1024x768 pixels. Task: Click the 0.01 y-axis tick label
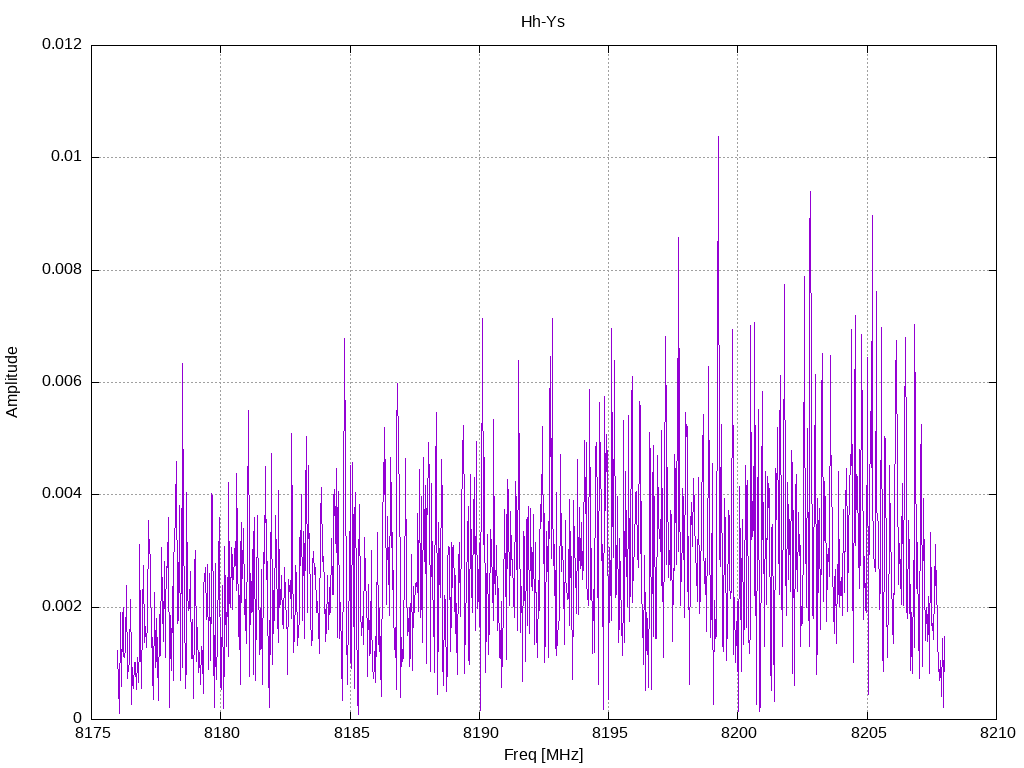[x=67, y=157]
